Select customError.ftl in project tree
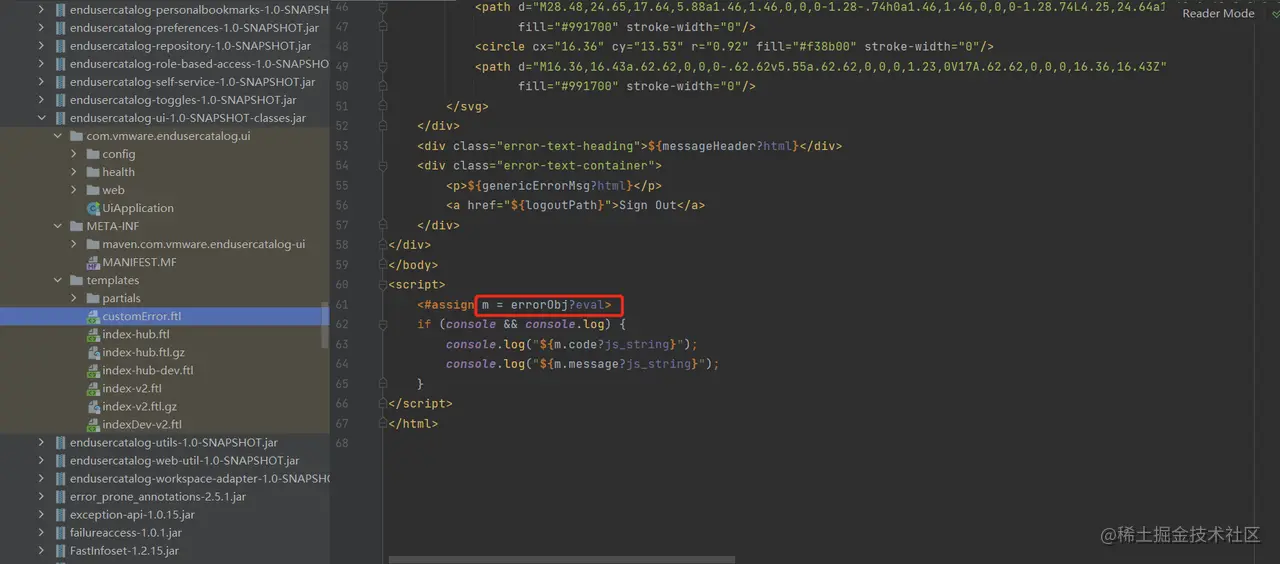 [x=165, y=316]
